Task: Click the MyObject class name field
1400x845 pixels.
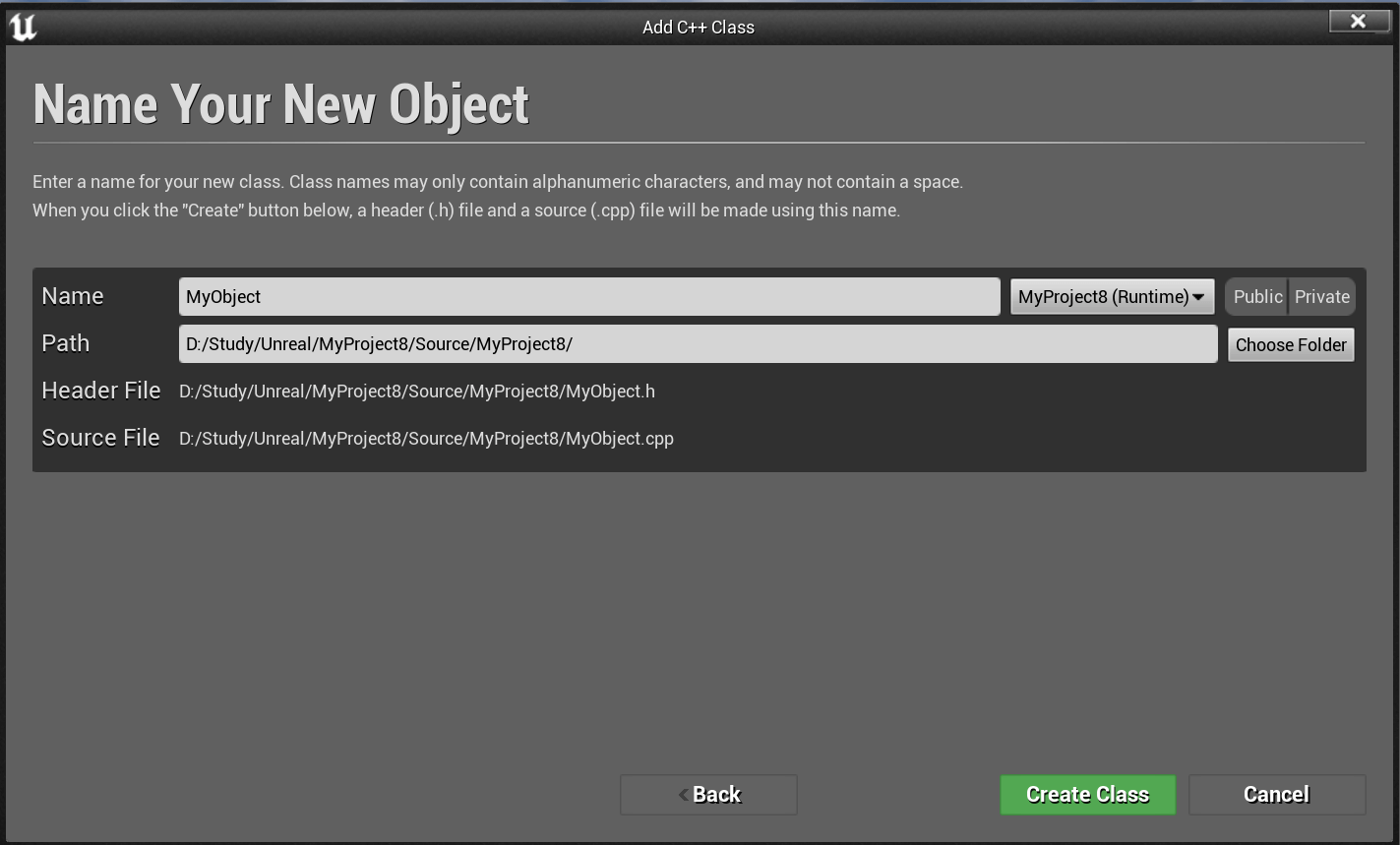Action: 588,296
